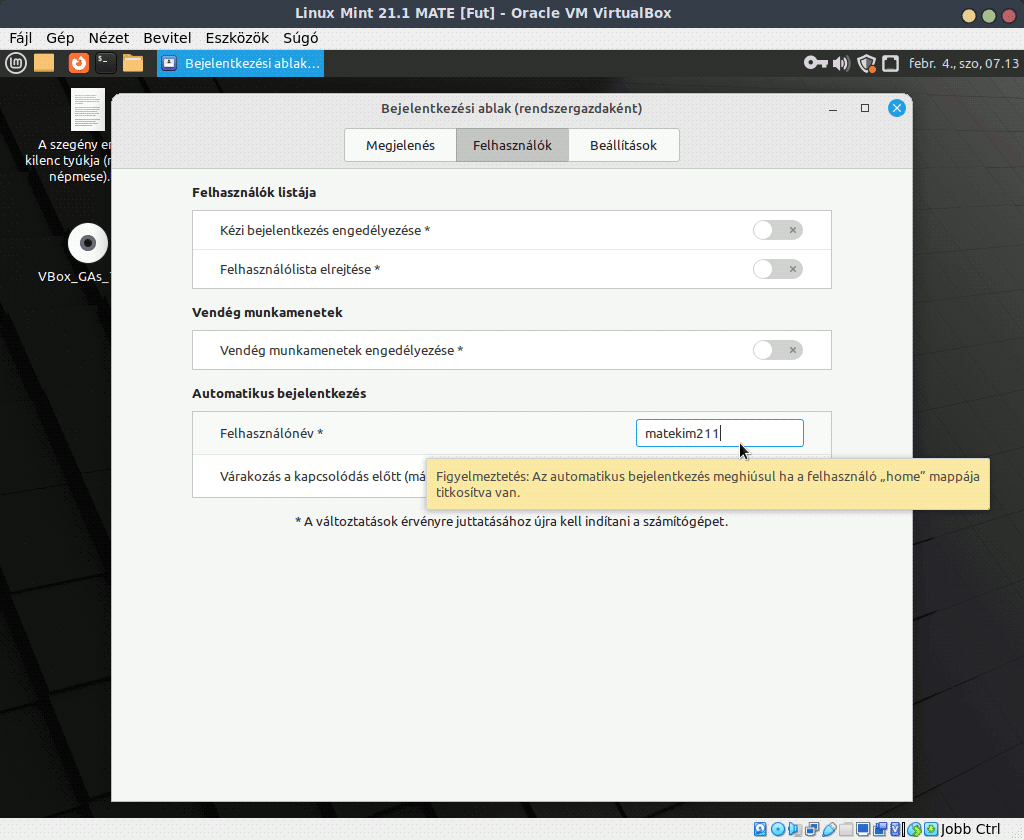Click the VirtualBox CPU virtualization indicator

tap(895, 829)
